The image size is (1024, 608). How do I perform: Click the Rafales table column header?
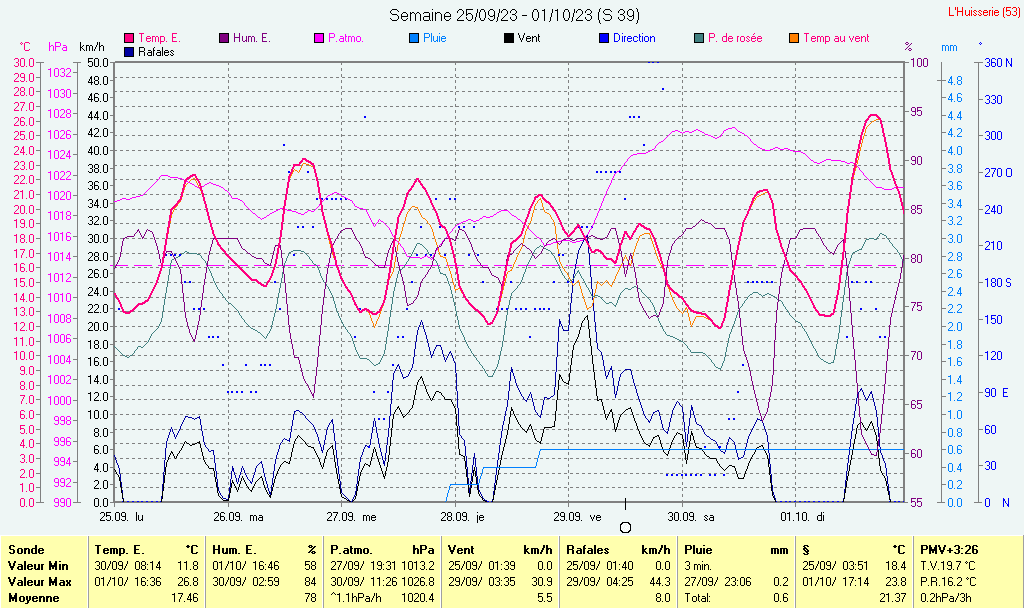[588, 550]
